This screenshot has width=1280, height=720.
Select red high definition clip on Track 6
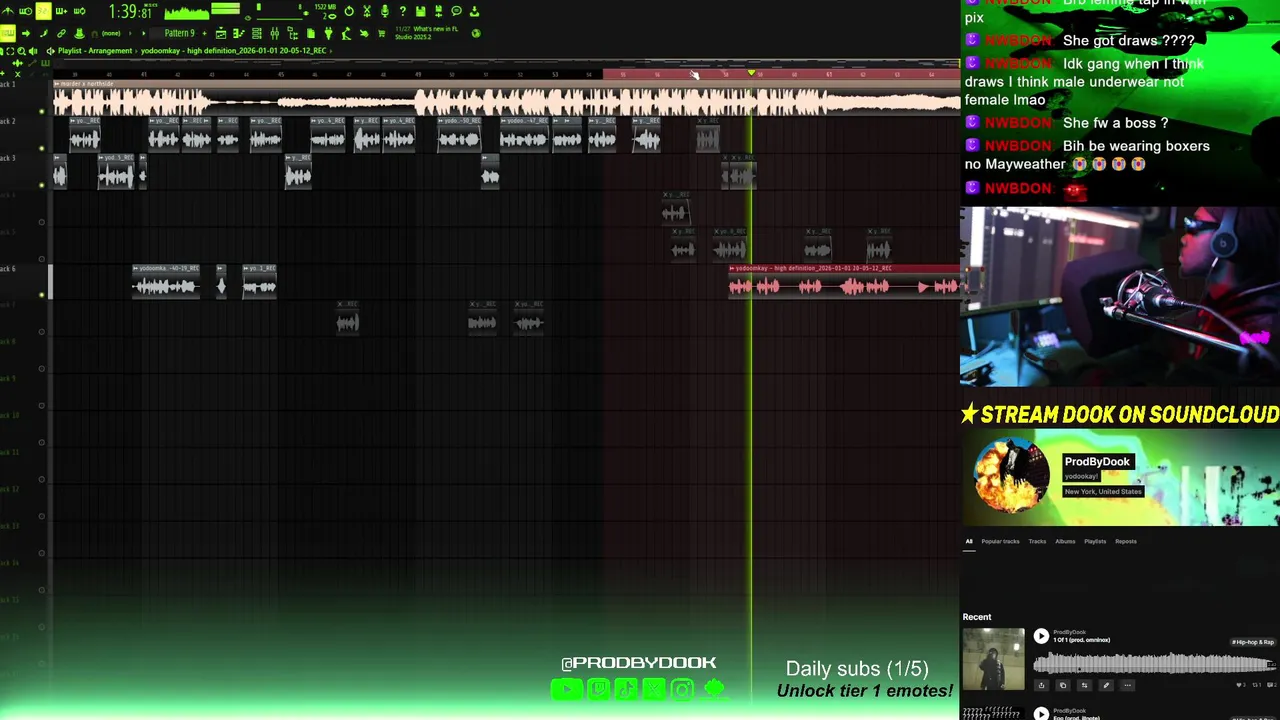click(x=844, y=282)
